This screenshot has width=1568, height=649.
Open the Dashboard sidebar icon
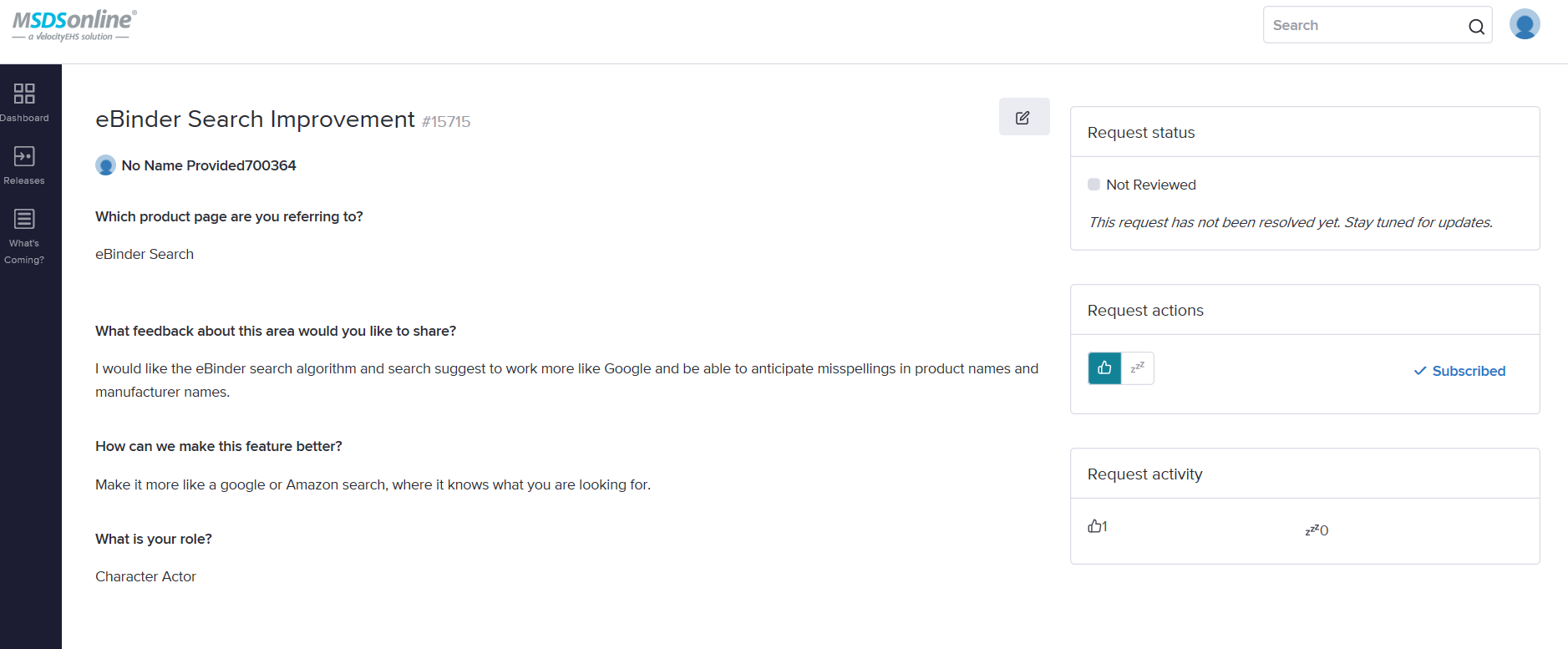[x=24, y=93]
